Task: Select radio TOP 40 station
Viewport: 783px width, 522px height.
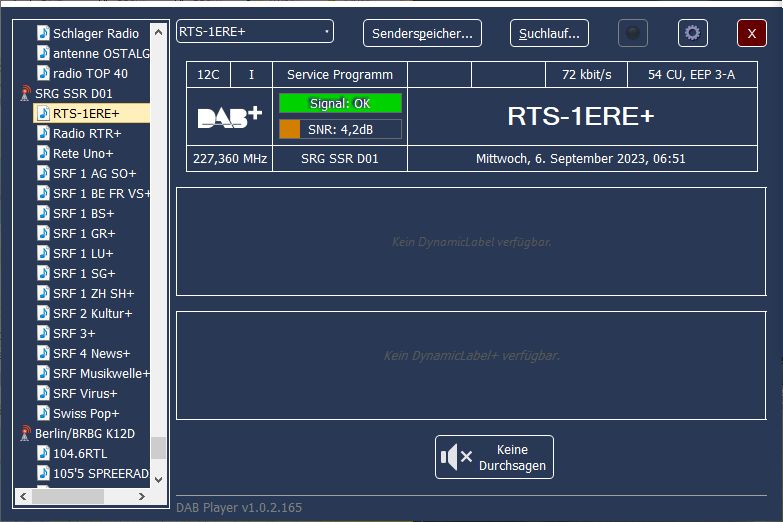Action: point(90,73)
